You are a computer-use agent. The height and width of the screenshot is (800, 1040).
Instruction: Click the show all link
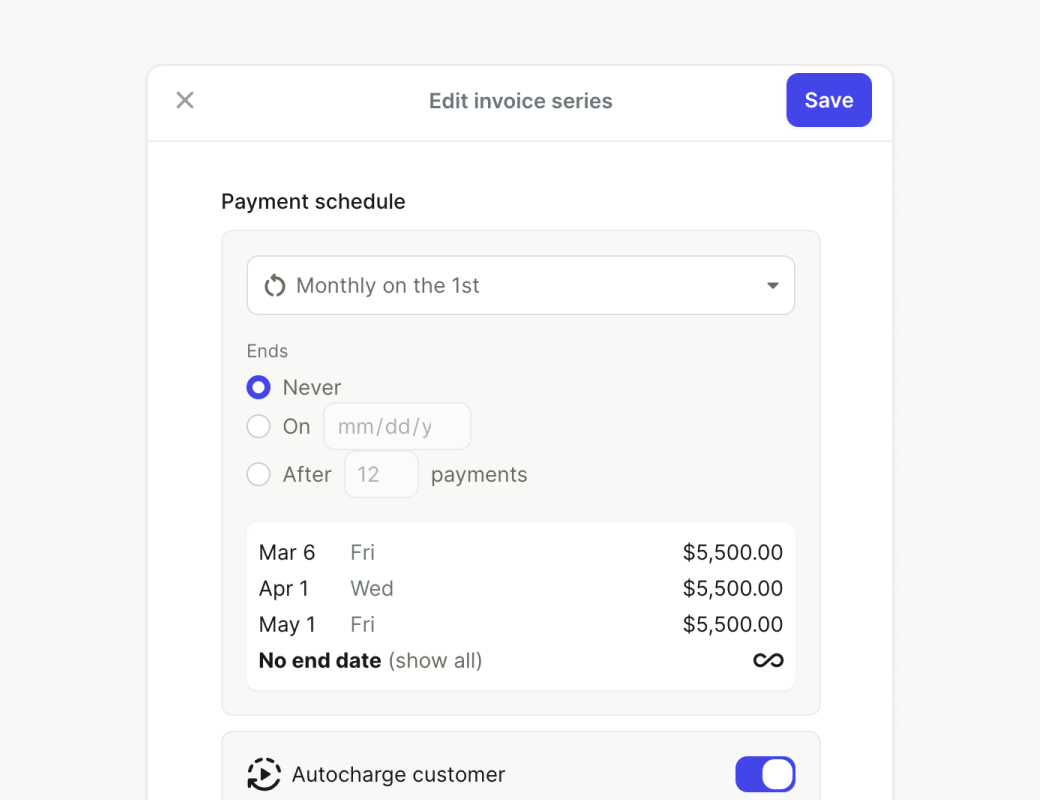pyautogui.click(x=435, y=660)
